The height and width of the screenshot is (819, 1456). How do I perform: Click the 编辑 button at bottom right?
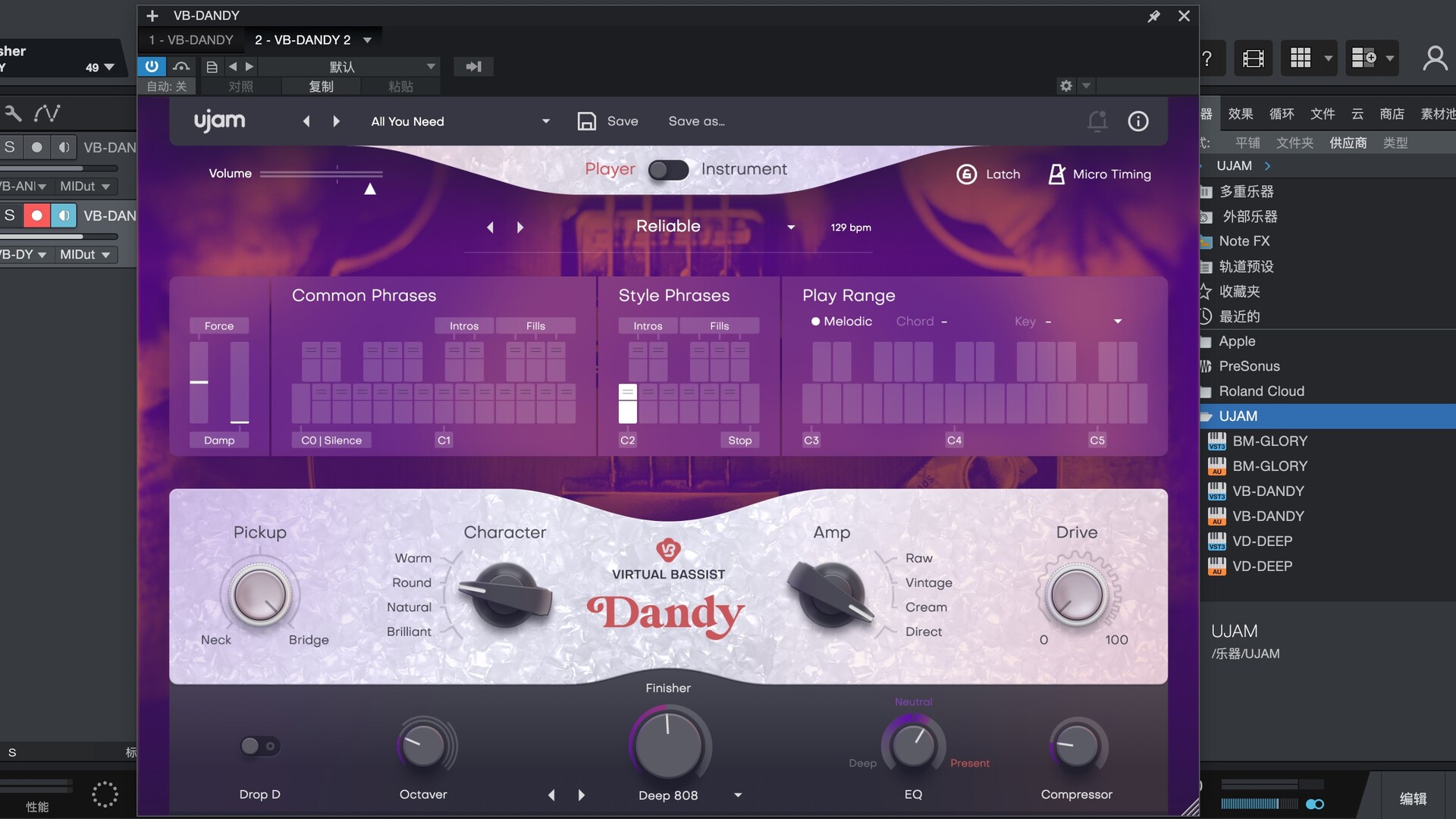1413,799
